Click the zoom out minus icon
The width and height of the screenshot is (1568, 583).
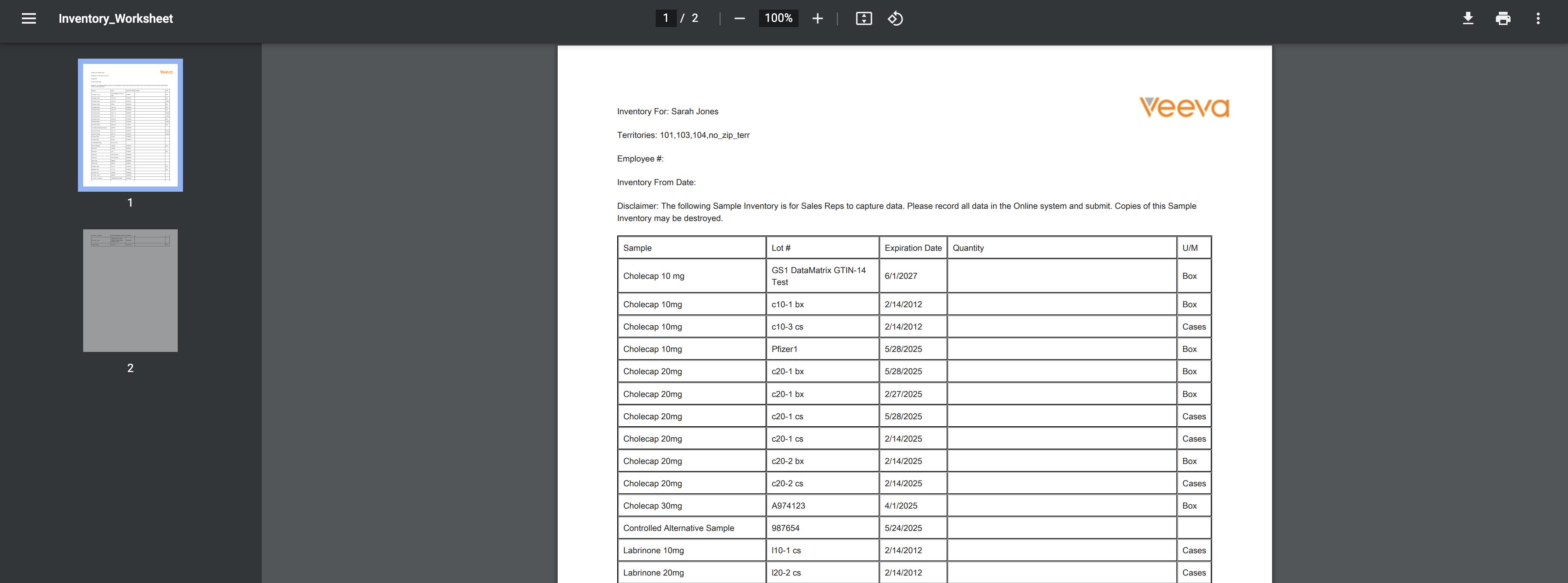[x=739, y=18]
